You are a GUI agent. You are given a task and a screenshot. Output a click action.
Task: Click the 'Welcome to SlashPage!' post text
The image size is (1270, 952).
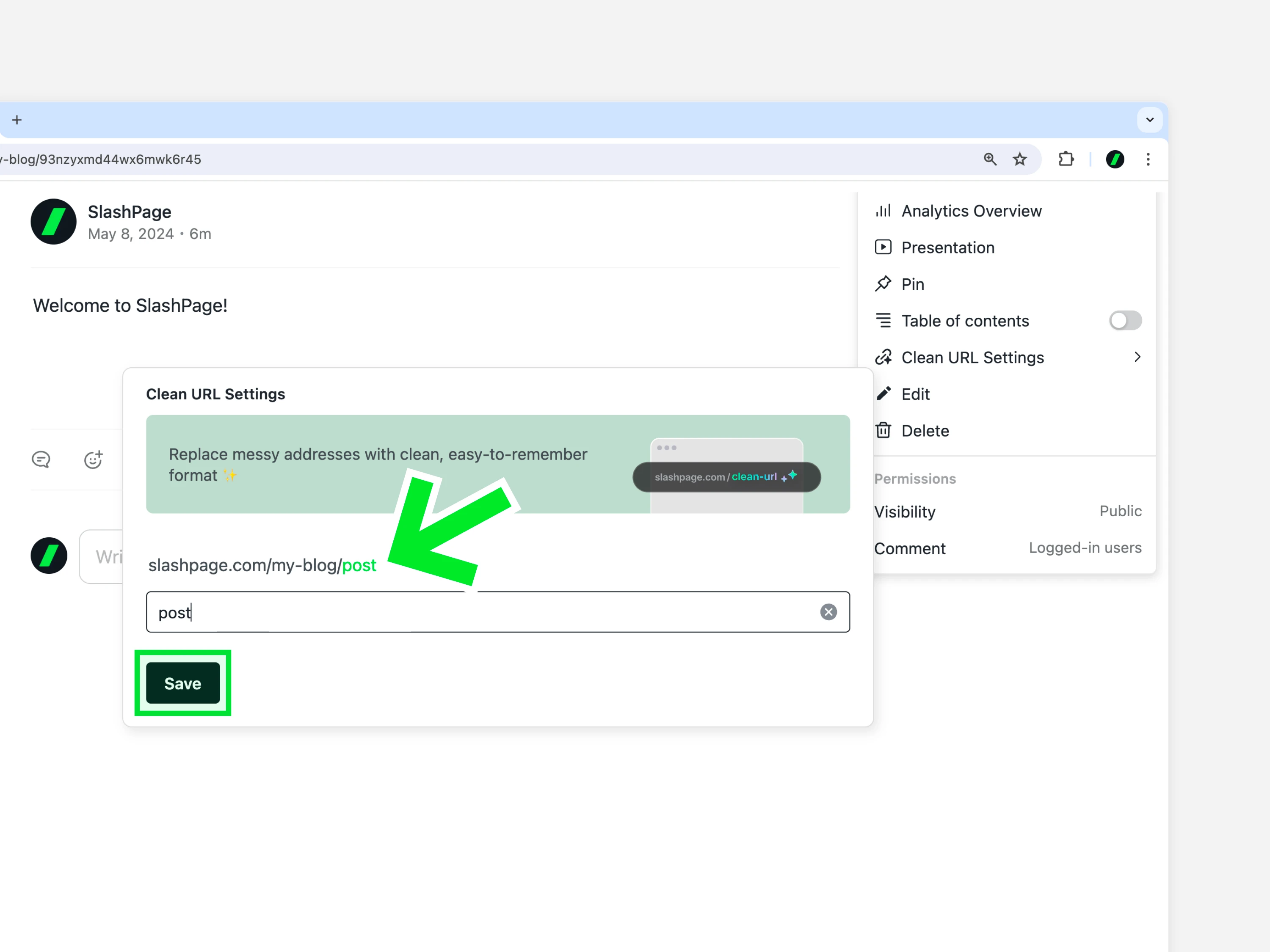(130, 305)
